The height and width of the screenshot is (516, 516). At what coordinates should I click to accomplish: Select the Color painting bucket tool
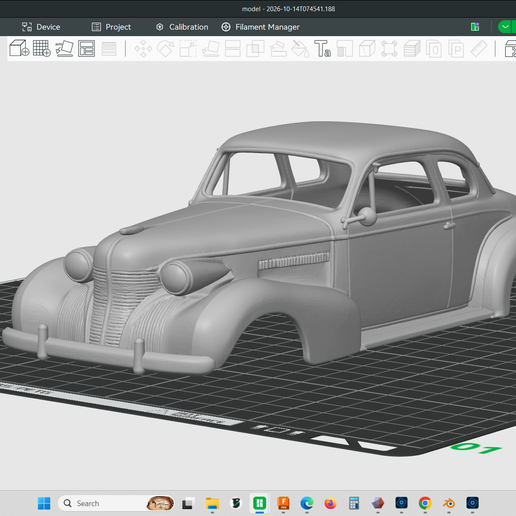pos(300,49)
